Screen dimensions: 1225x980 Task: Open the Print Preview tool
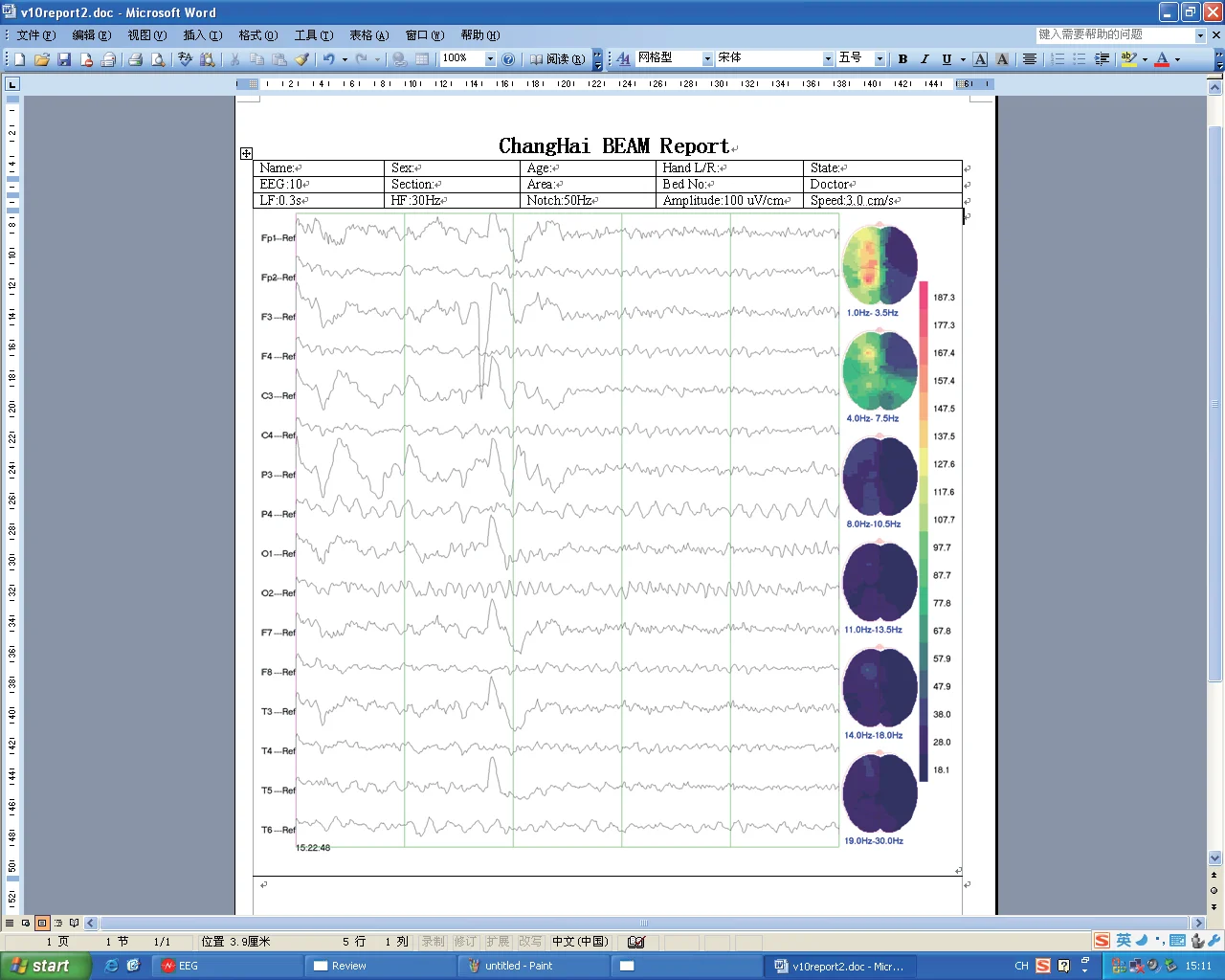(158, 59)
